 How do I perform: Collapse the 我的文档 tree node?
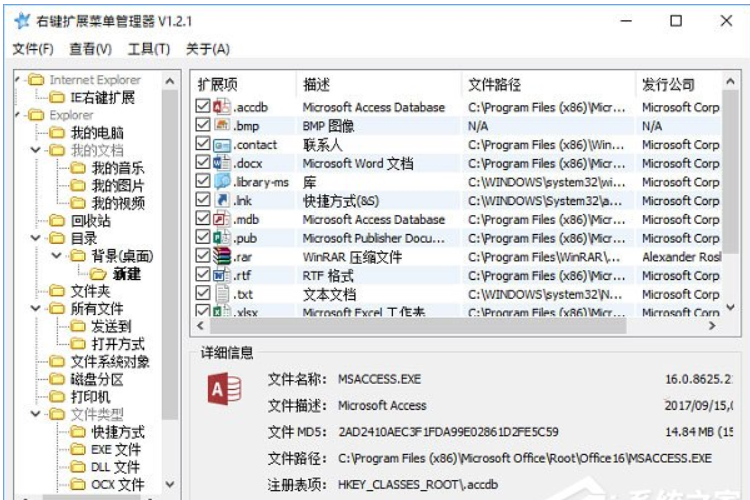[35, 150]
